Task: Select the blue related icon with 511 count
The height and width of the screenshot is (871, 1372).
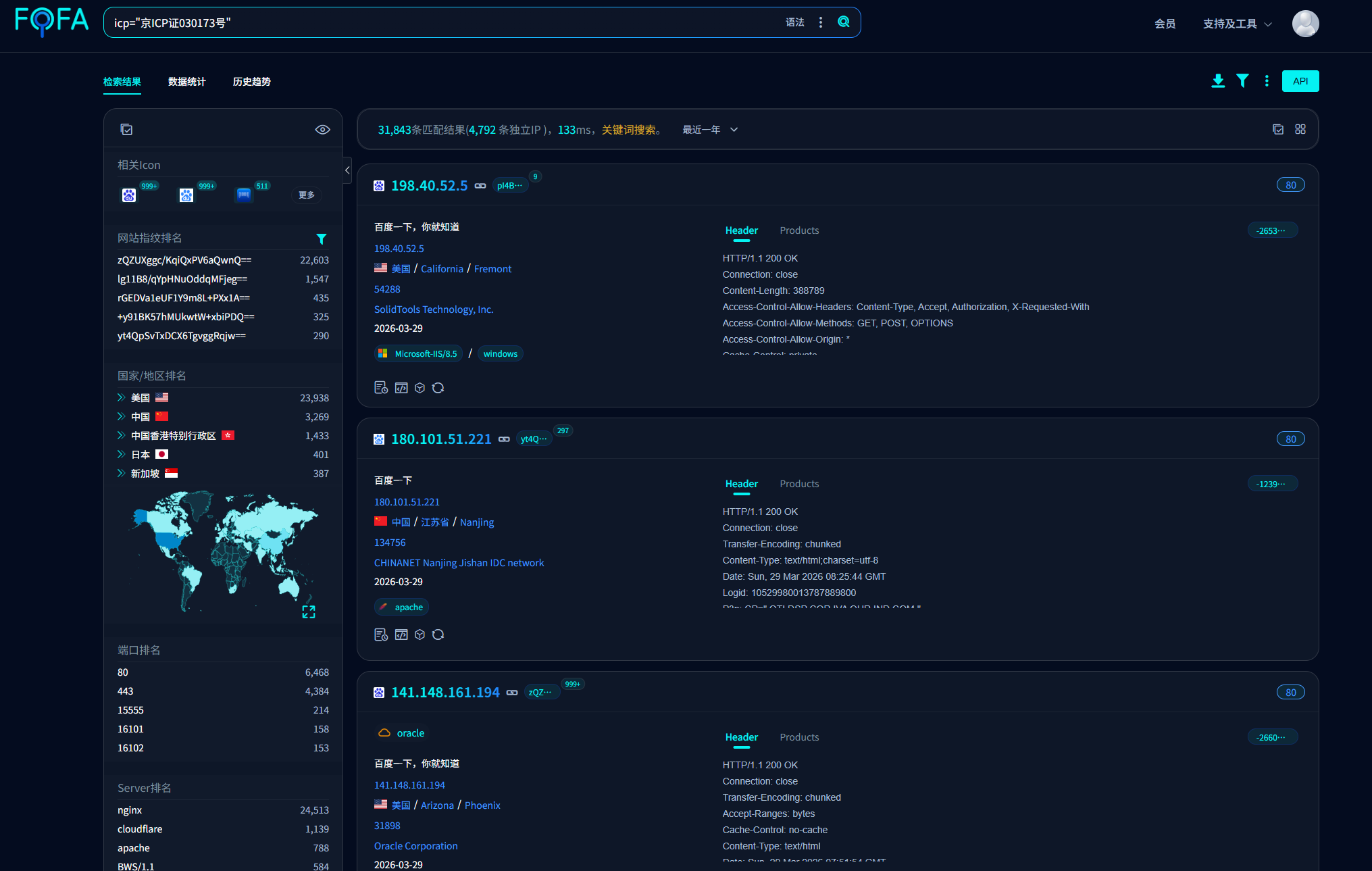Action: click(x=244, y=195)
